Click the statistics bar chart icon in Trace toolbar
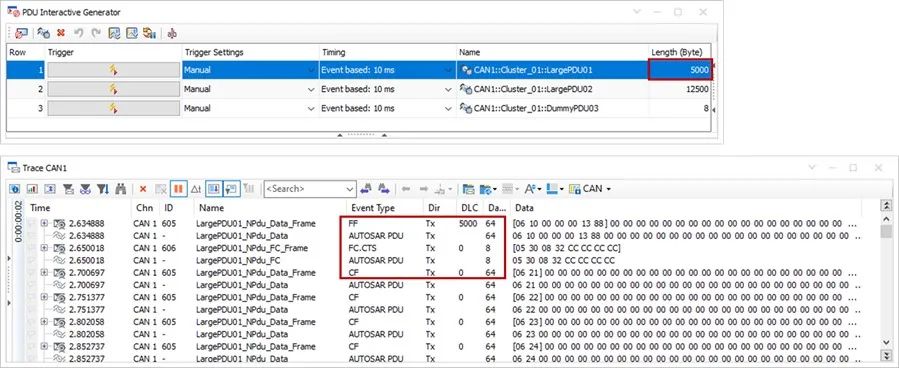 click(32, 188)
